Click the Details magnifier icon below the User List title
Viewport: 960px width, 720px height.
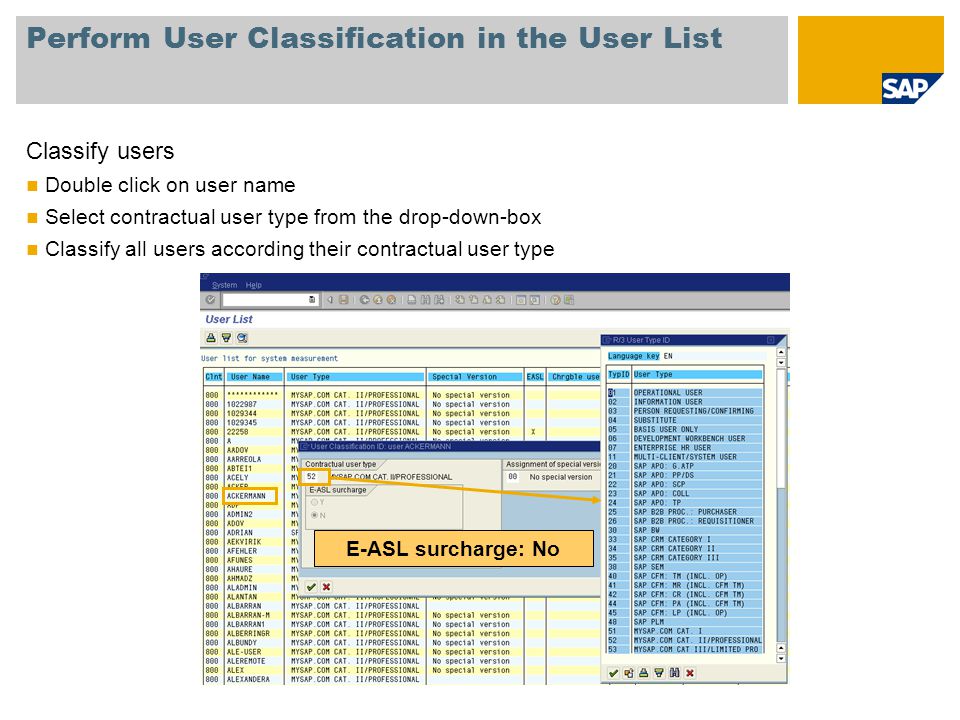[242, 338]
